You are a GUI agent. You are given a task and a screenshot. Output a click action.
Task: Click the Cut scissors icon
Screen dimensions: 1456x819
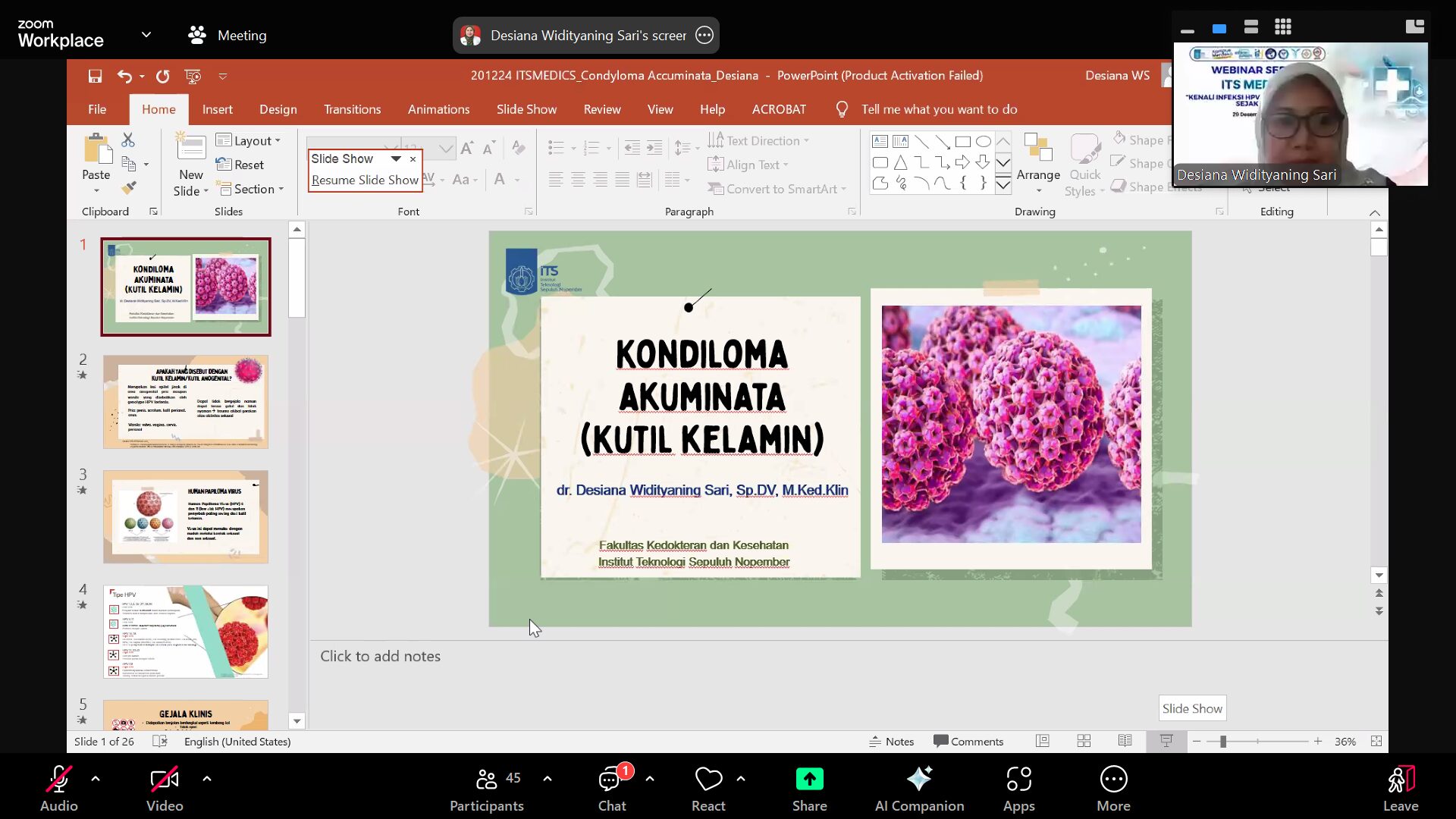(x=128, y=140)
